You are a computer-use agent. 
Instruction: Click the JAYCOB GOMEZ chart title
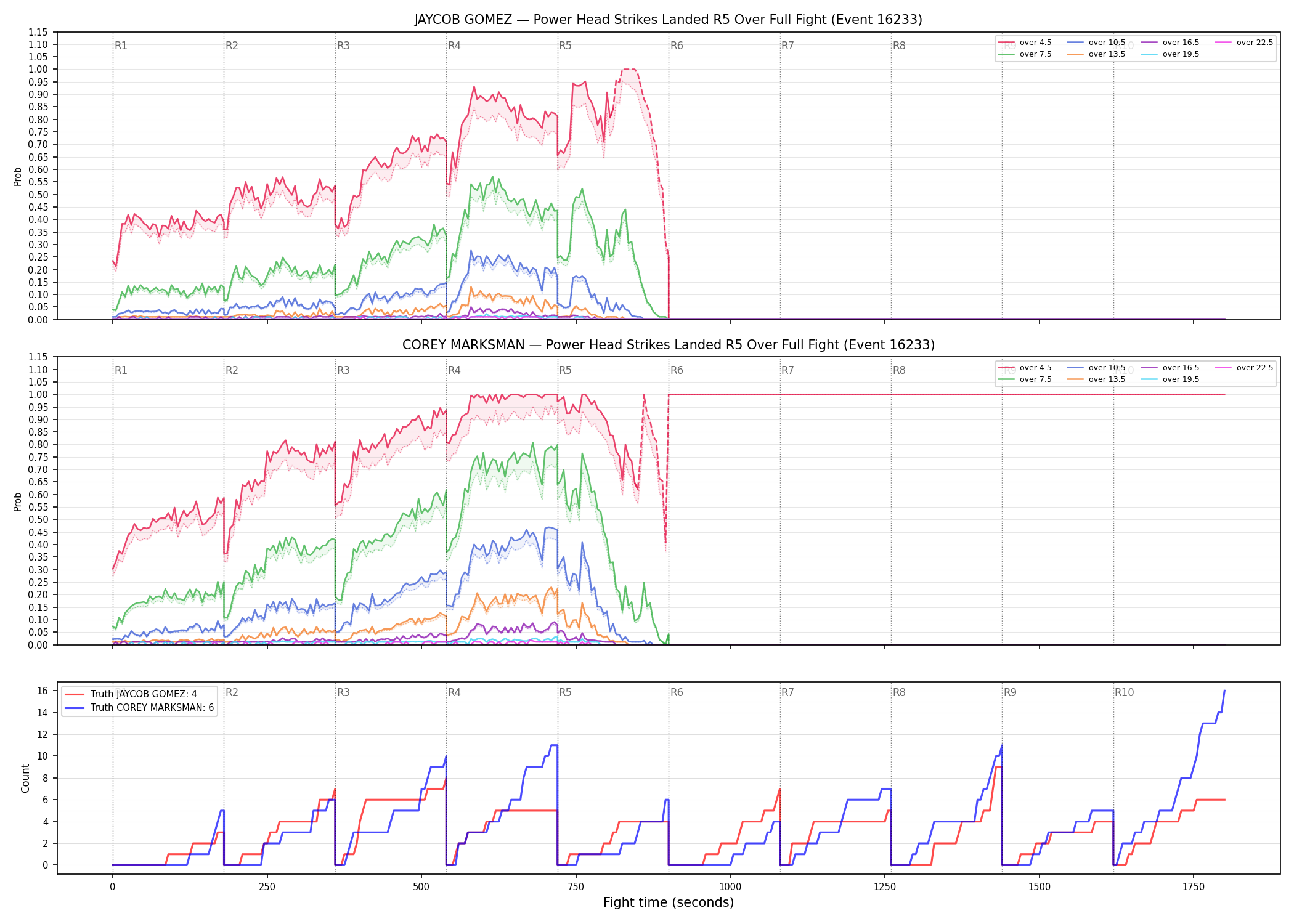click(668, 20)
